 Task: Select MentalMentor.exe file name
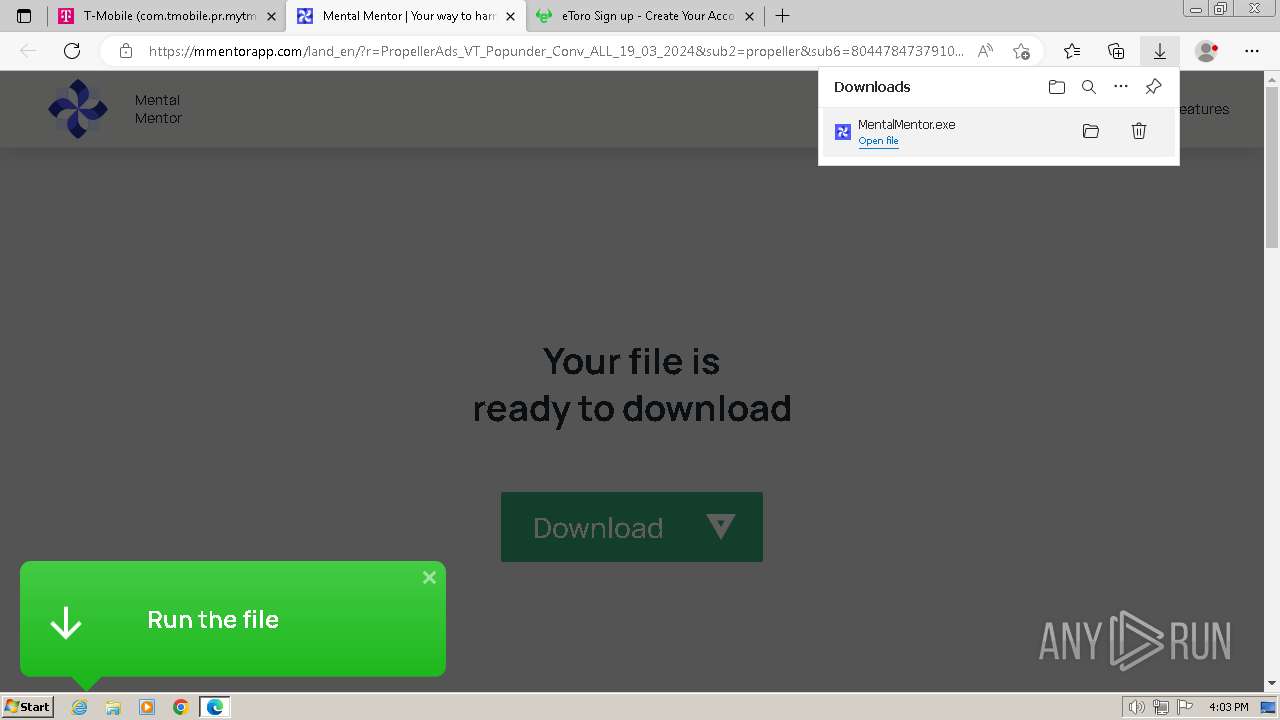906,125
